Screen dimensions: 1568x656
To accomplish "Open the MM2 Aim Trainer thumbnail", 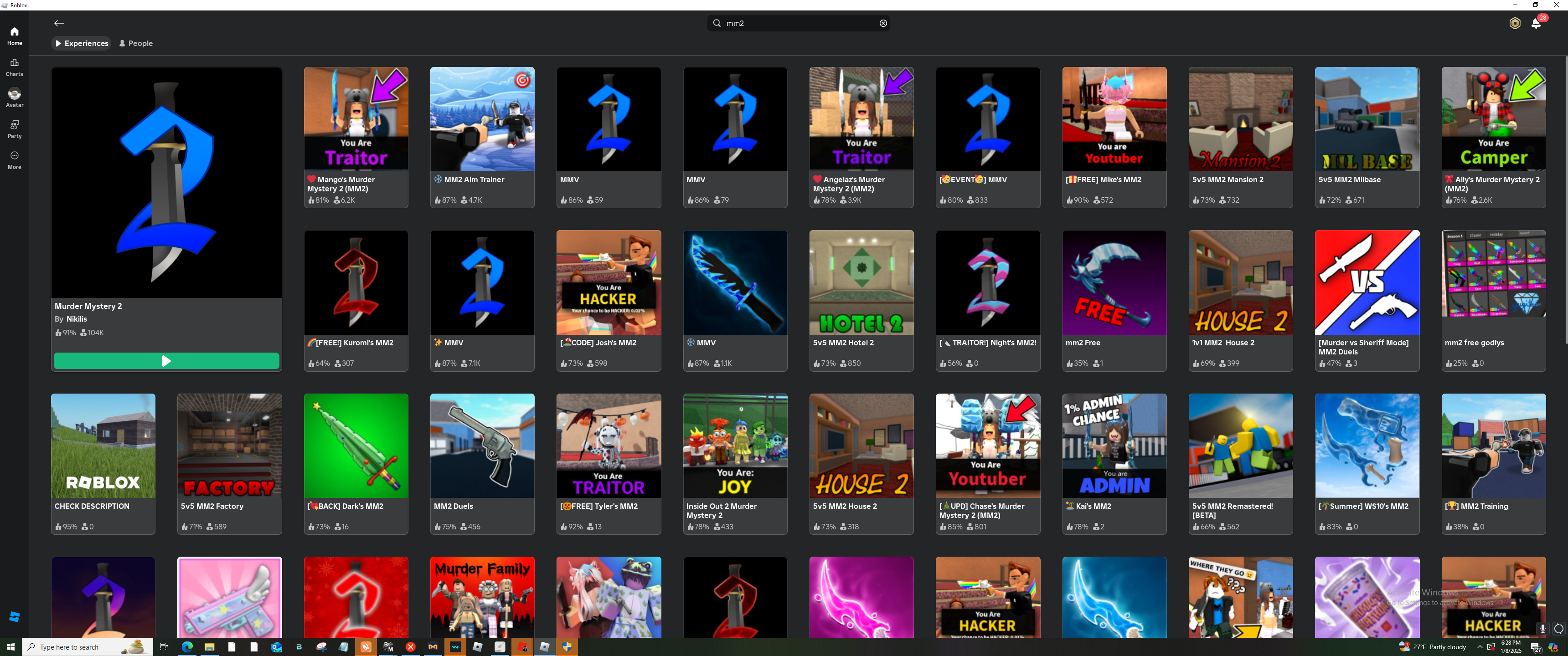I will pyautogui.click(x=482, y=119).
